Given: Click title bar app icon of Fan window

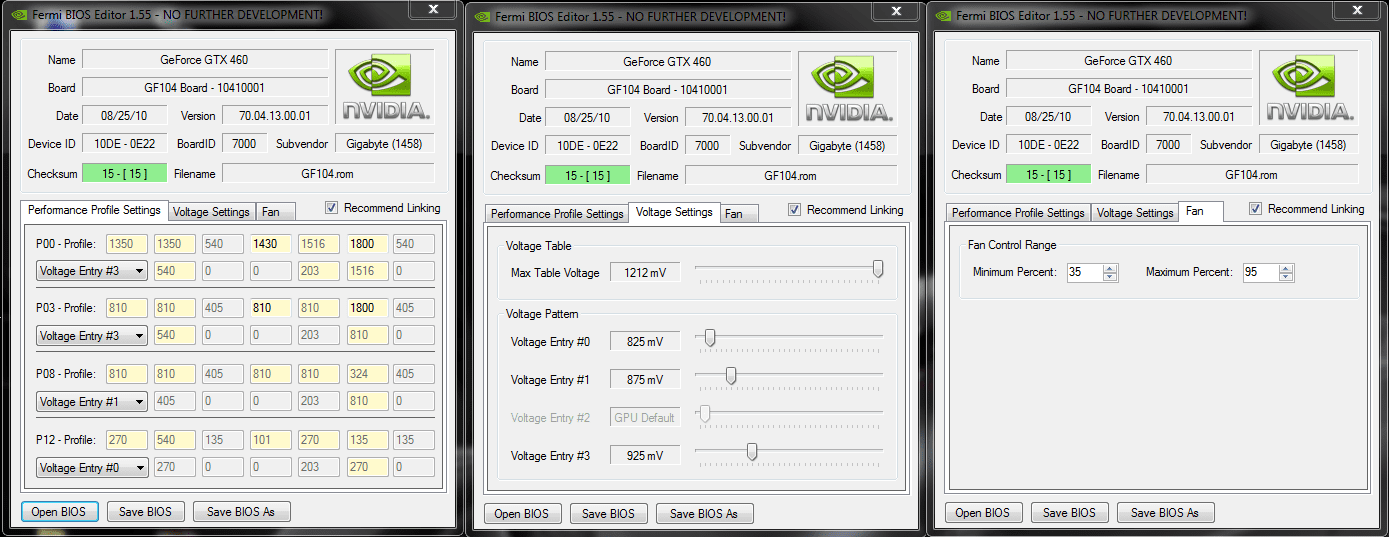Looking at the screenshot, I should tap(942, 16).
